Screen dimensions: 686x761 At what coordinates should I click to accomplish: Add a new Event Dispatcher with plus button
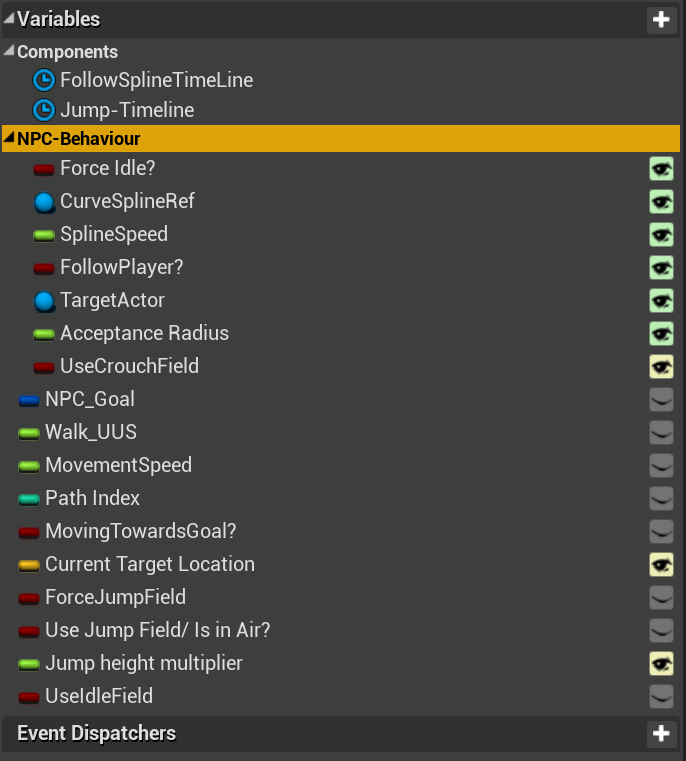point(661,733)
